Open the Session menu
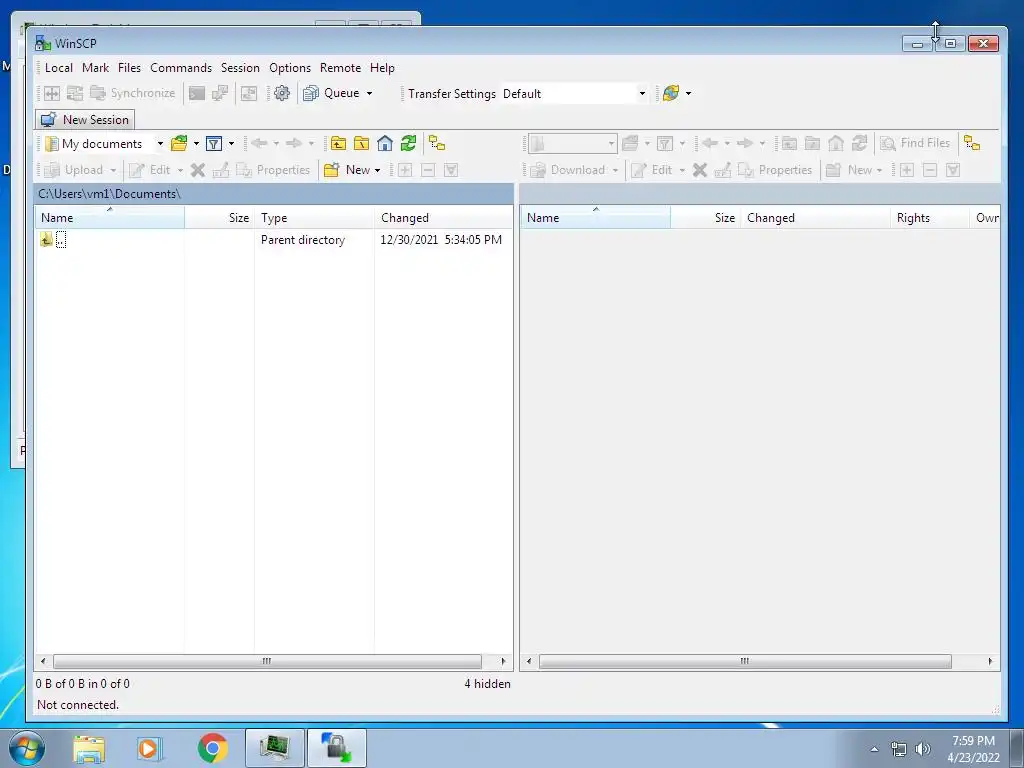The image size is (1024, 768). (240, 68)
